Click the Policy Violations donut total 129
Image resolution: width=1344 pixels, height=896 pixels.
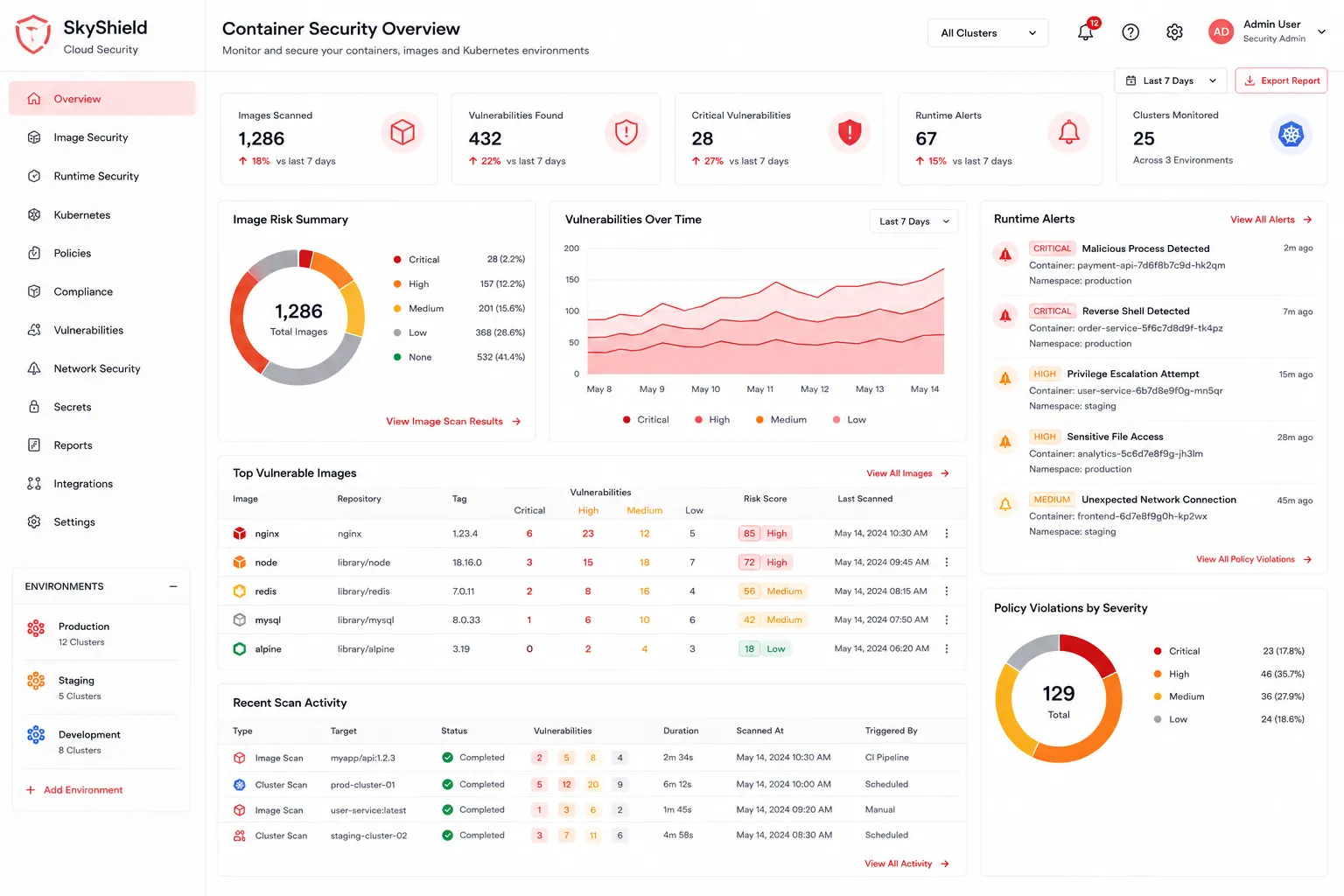tap(1059, 694)
